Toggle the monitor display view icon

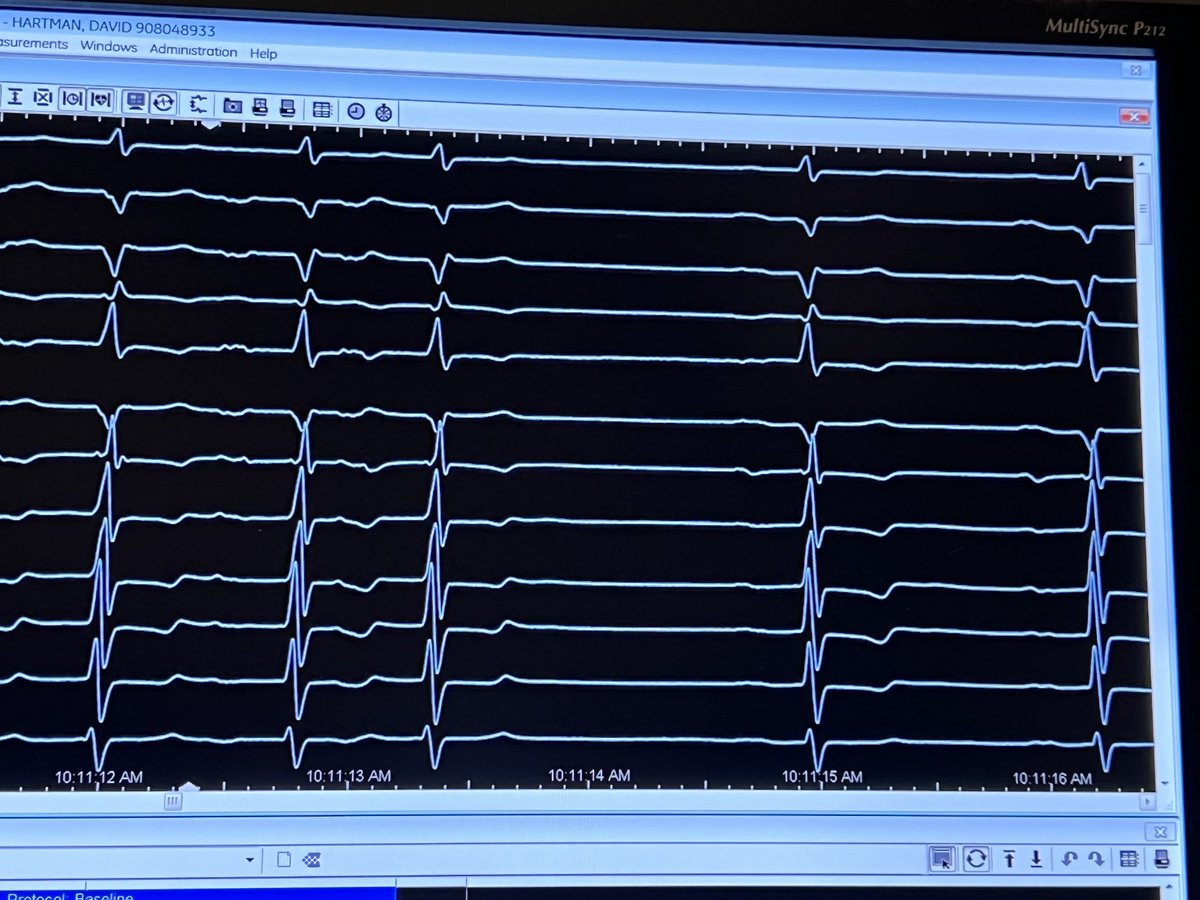point(136,101)
